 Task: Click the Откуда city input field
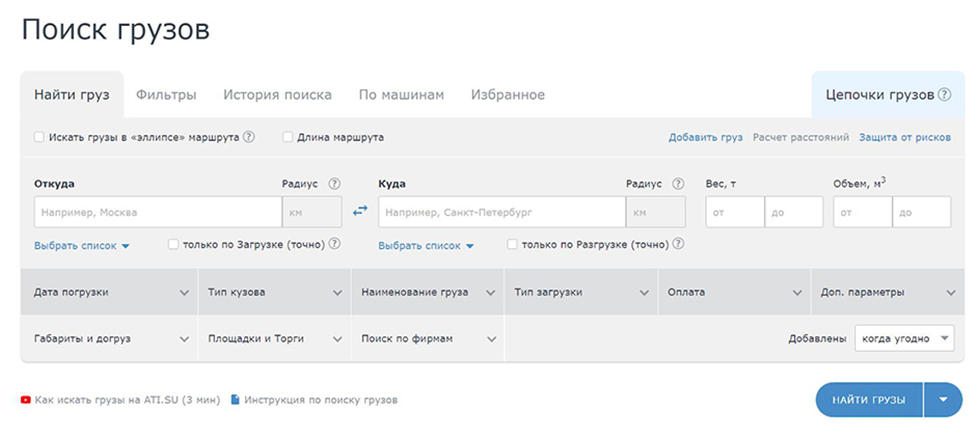[x=158, y=212]
